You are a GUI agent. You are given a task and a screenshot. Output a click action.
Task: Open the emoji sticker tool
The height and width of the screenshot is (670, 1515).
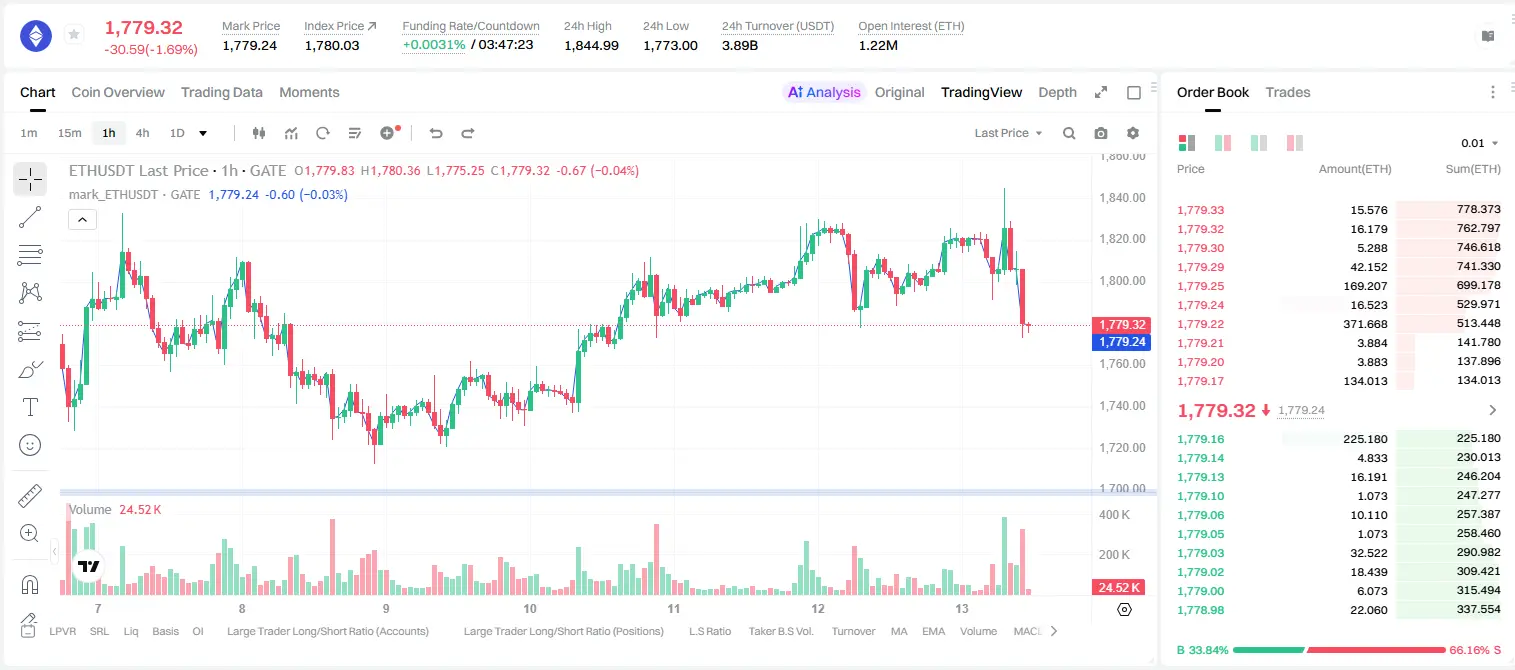pyautogui.click(x=30, y=445)
